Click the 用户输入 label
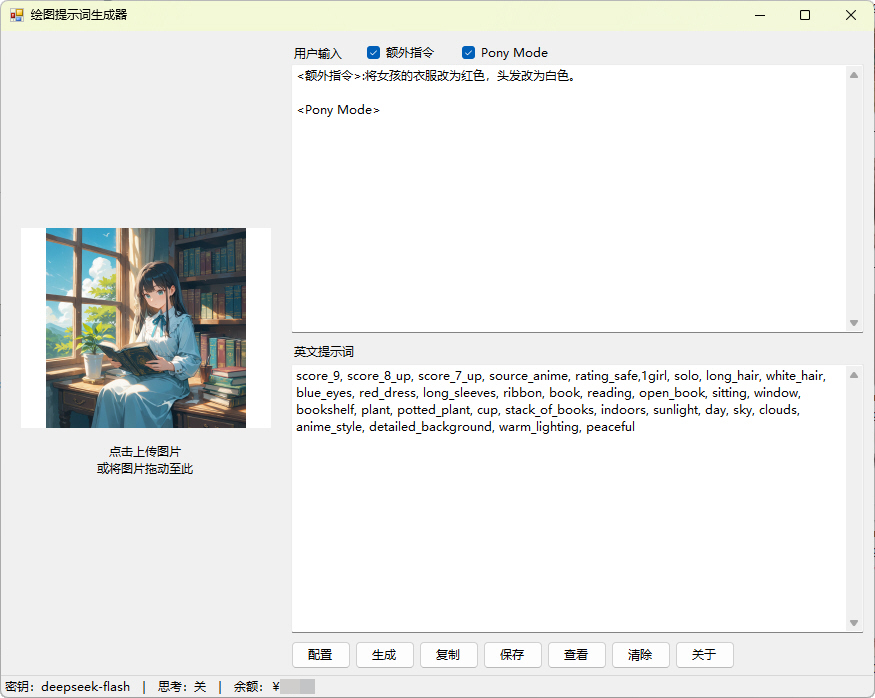875x698 pixels. 318,53
